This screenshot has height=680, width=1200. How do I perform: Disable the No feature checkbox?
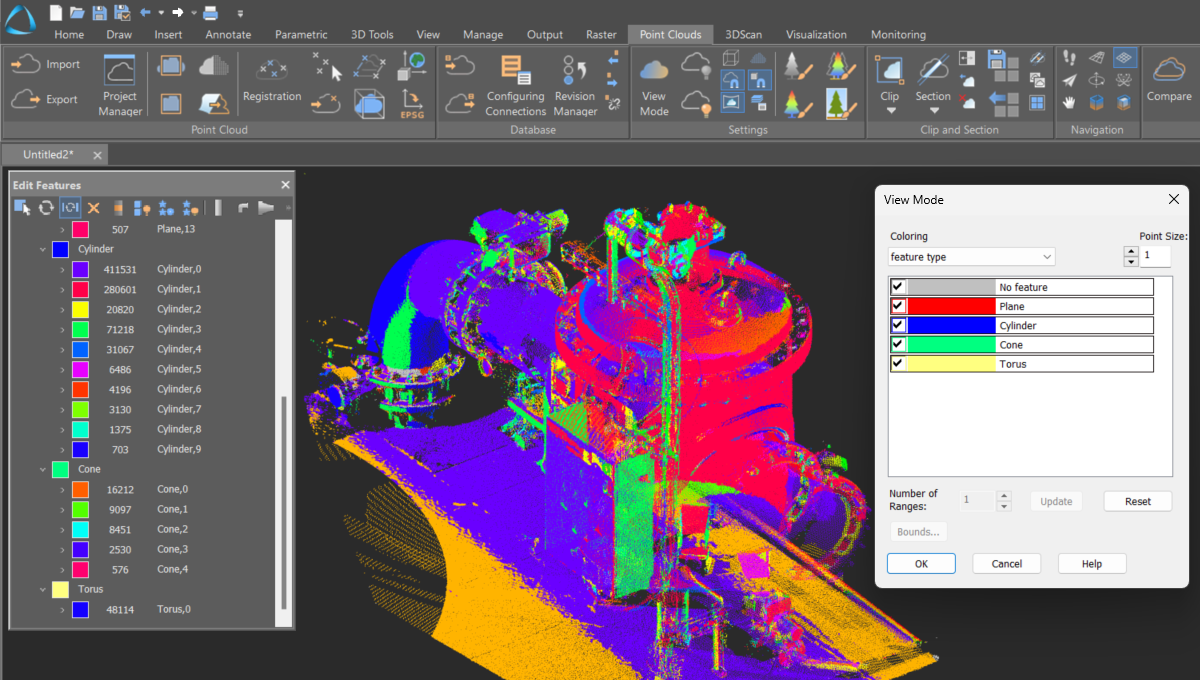tap(897, 286)
